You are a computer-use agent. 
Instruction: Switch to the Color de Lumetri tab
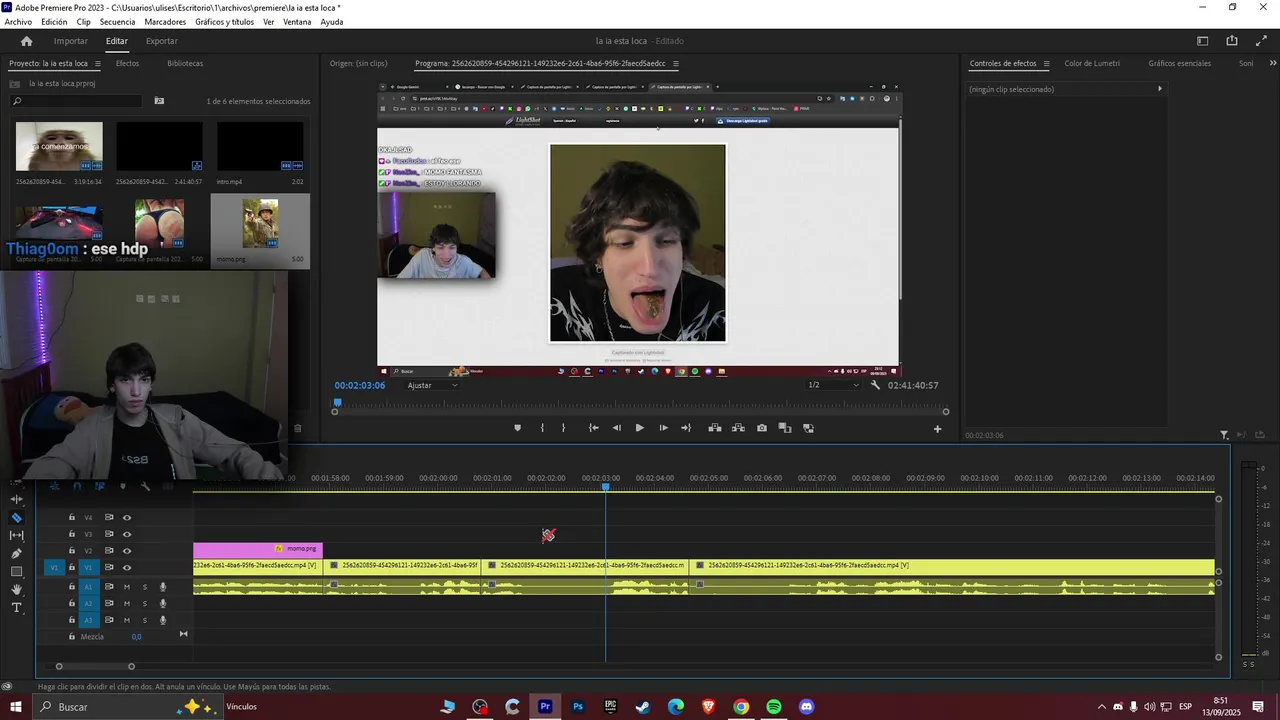[x=1092, y=64]
